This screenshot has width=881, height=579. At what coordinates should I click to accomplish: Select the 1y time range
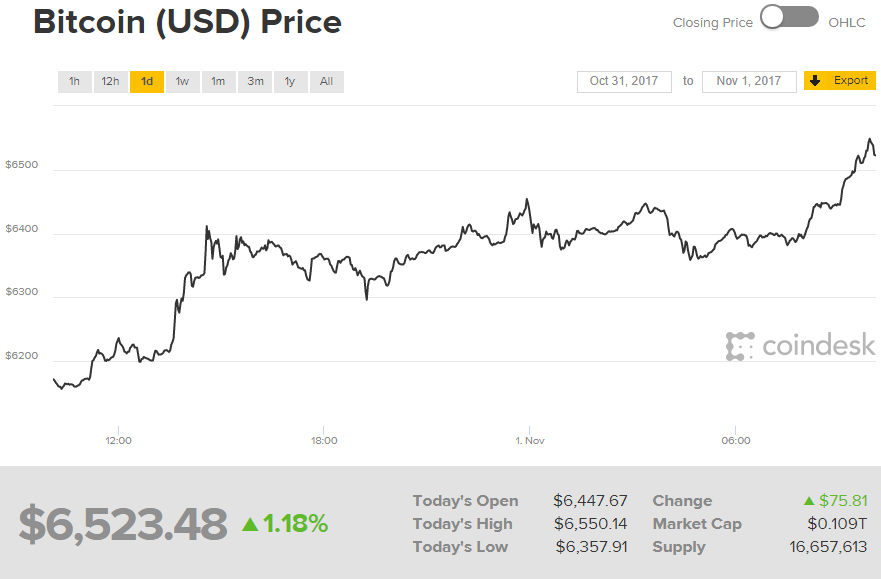click(290, 81)
